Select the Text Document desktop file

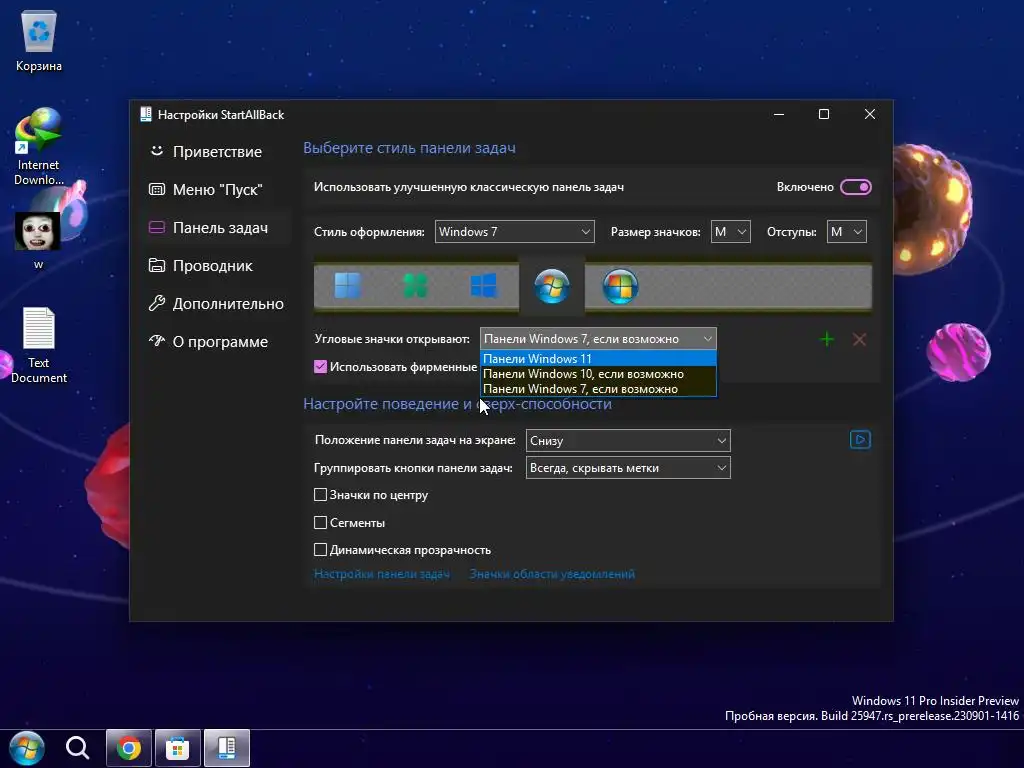tap(39, 345)
